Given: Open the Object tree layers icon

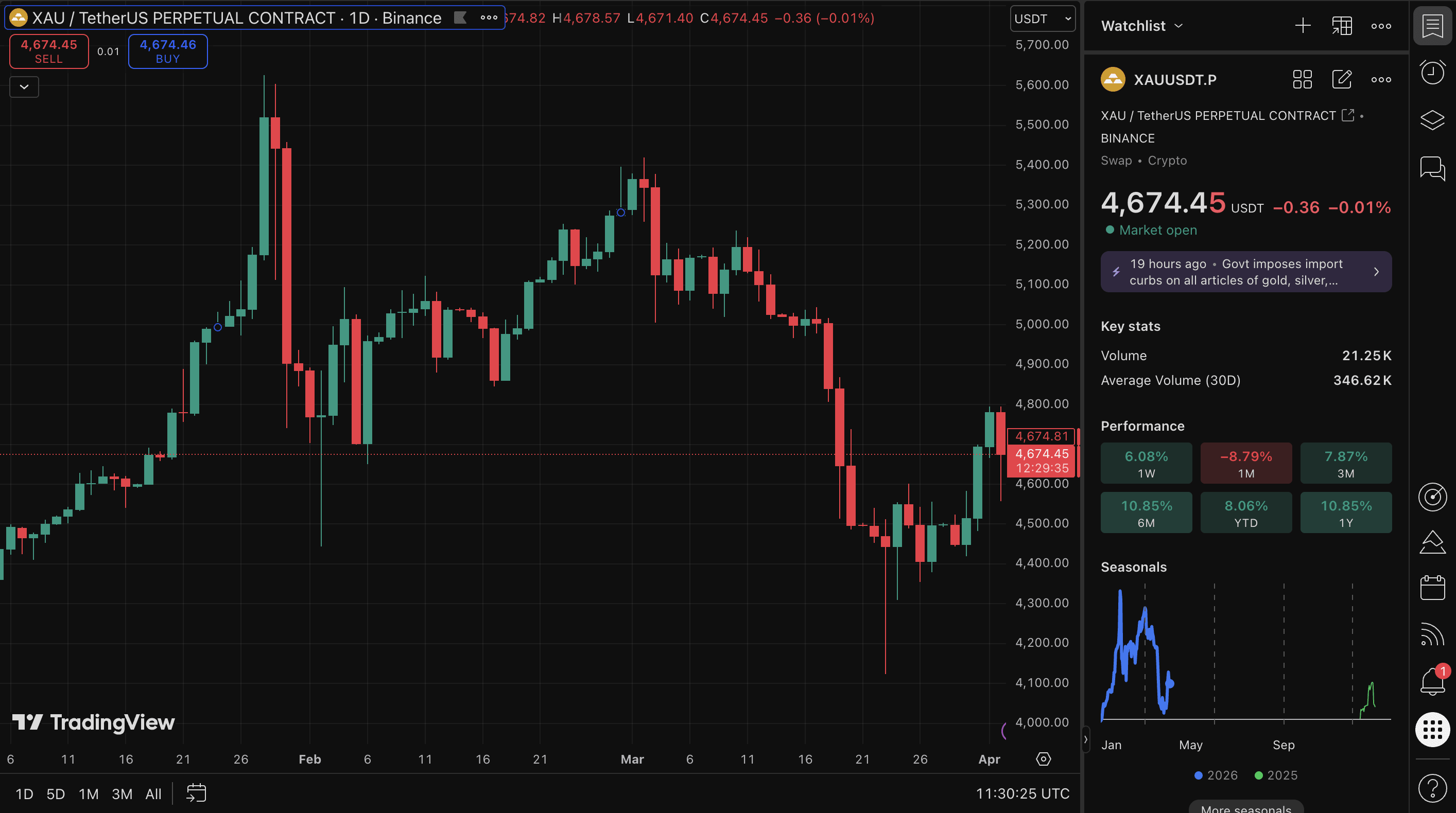Looking at the screenshot, I should click(1432, 120).
